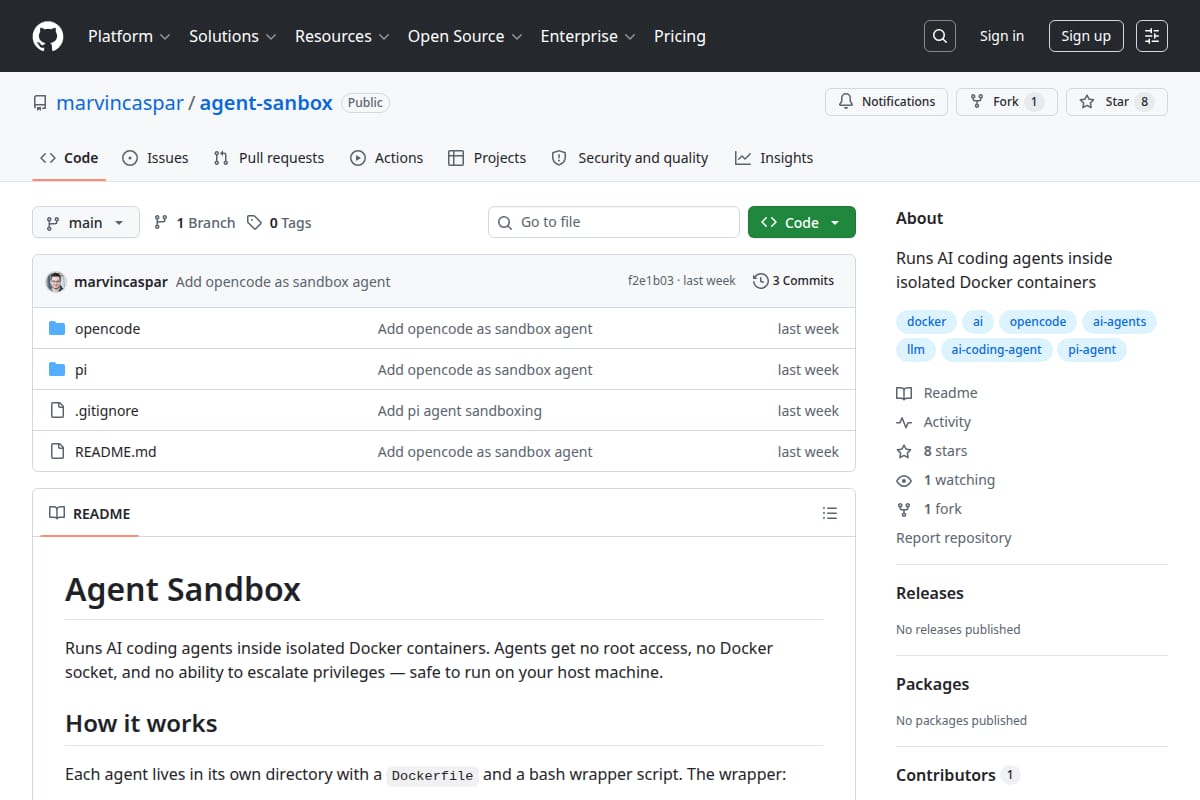View the 1 Branch link
The image size is (1200, 800).
(194, 223)
